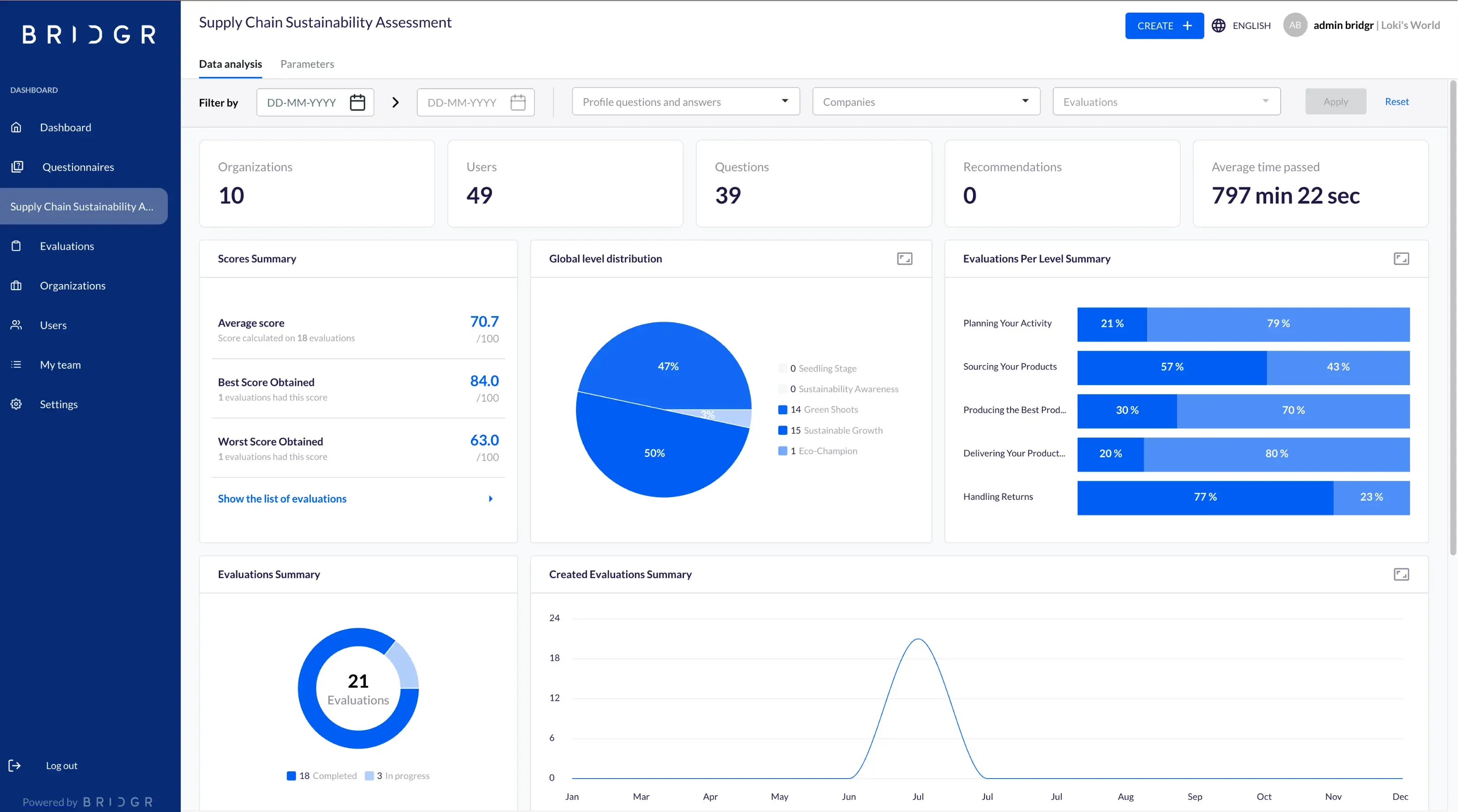Click the CREATE button
Viewport: 1458px width, 812px height.
pyautogui.click(x=1164, y=25)
